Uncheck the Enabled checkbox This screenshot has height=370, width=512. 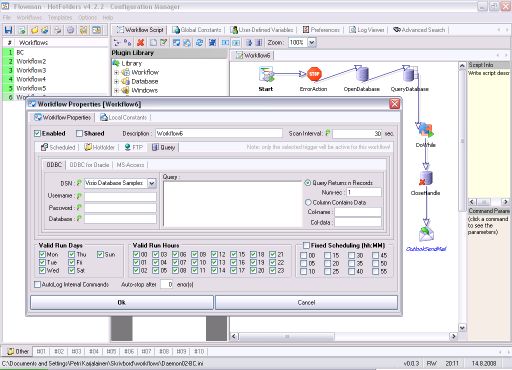pos(37,133)
